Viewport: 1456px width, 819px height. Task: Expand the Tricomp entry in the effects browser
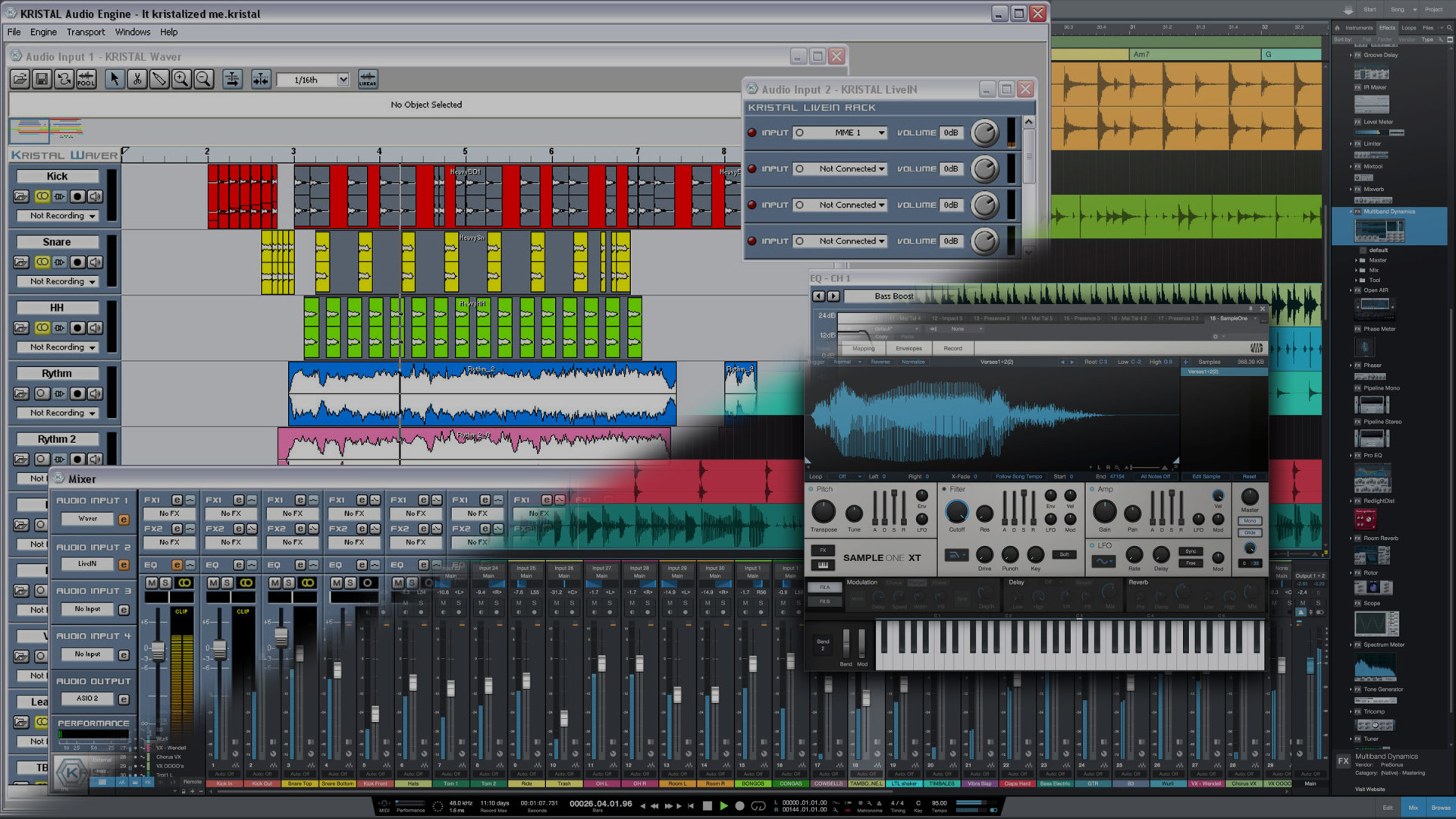click(x=1351, y=712)
